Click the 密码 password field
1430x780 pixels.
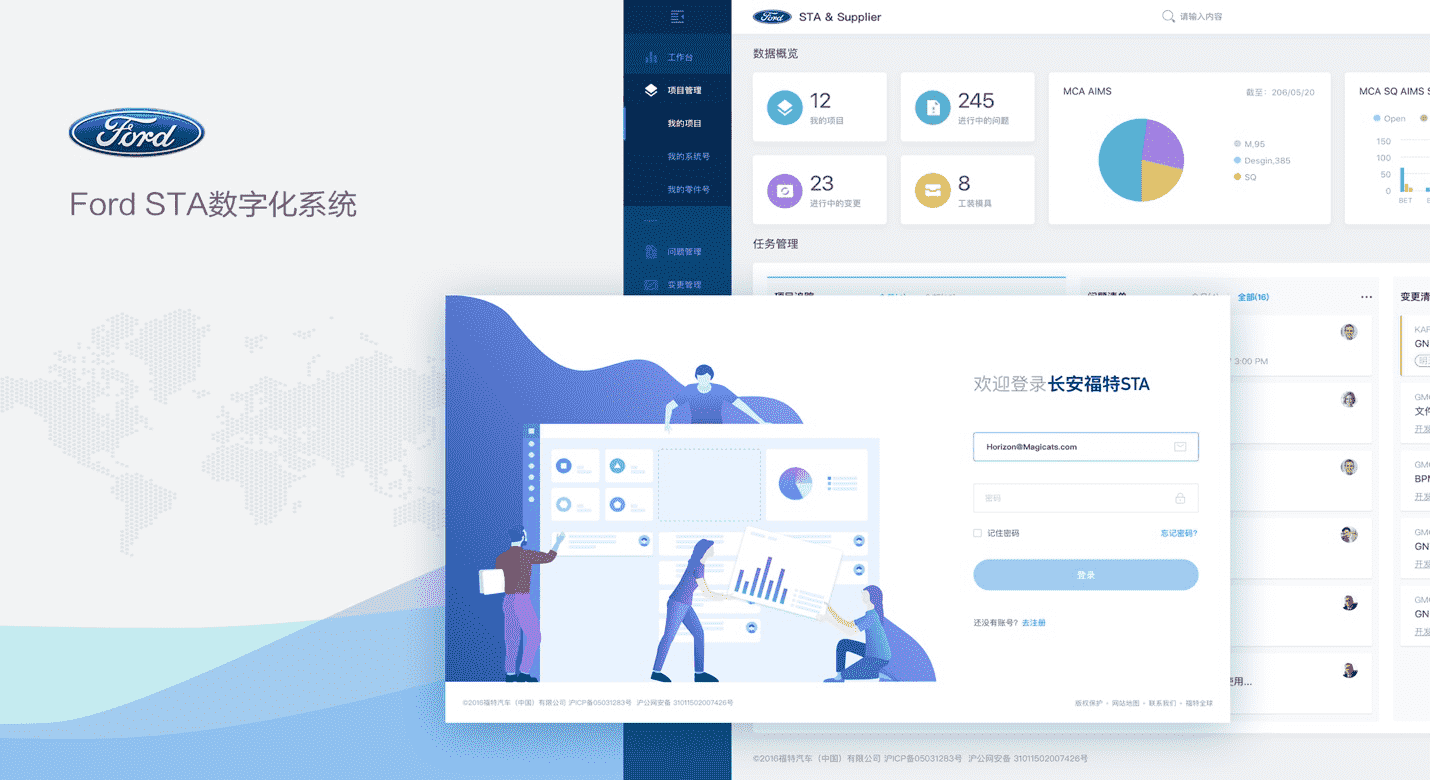click(1085, 498)
